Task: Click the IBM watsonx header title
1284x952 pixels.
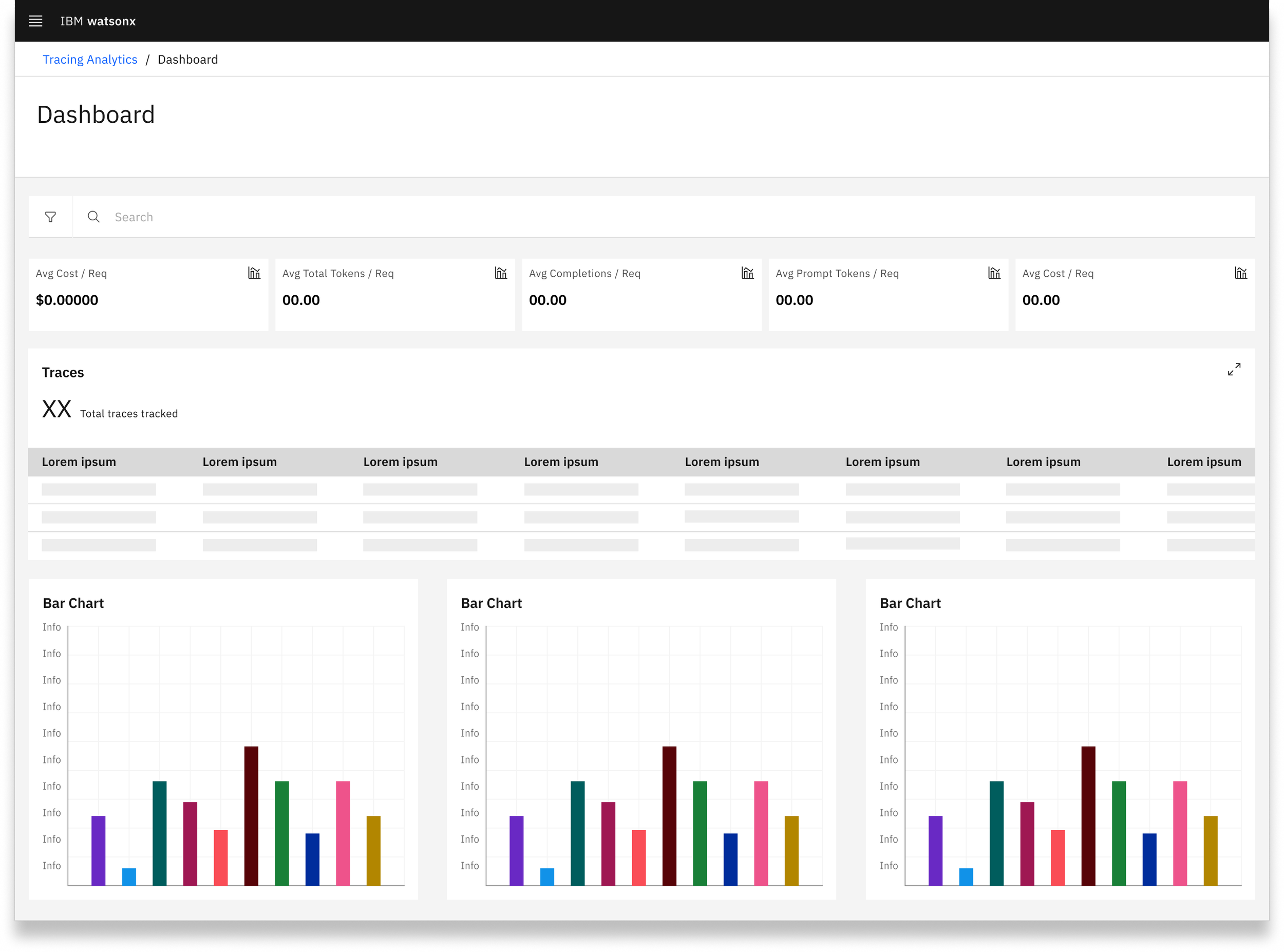Action: click(98, 22)
